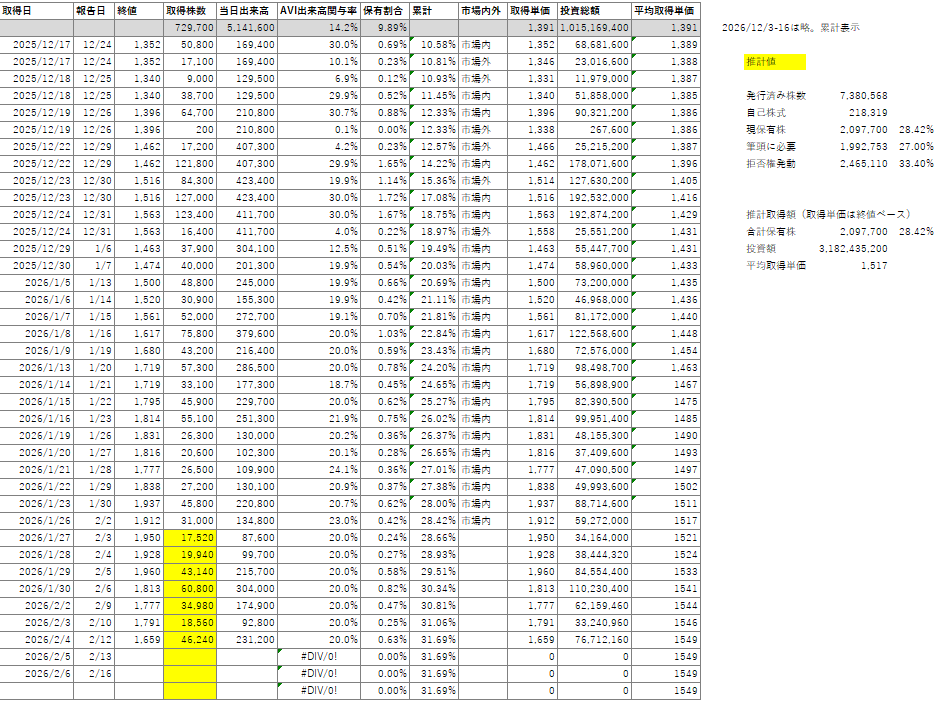Select the empty yellow cell for 2026/2/5

[x=189, y=656]
